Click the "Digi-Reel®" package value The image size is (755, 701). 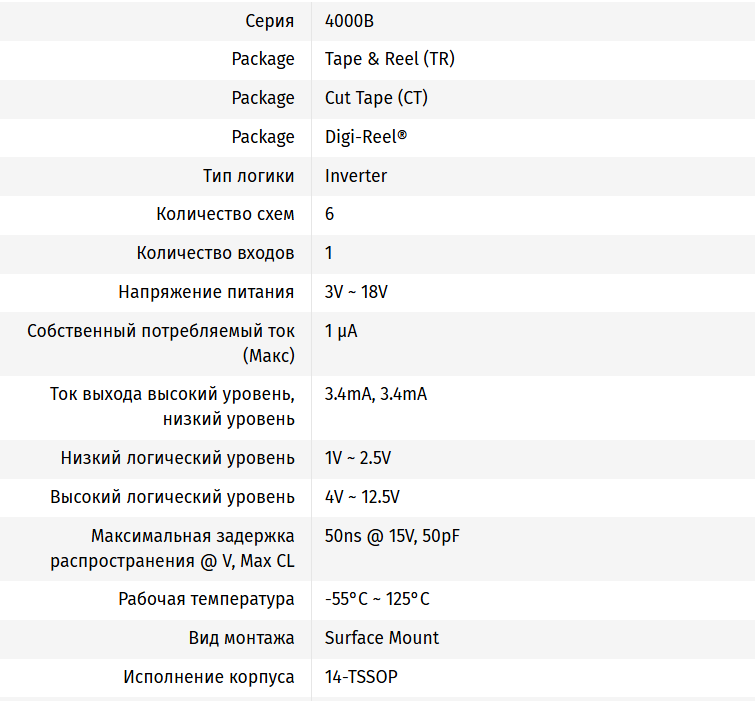click(366, 137)
